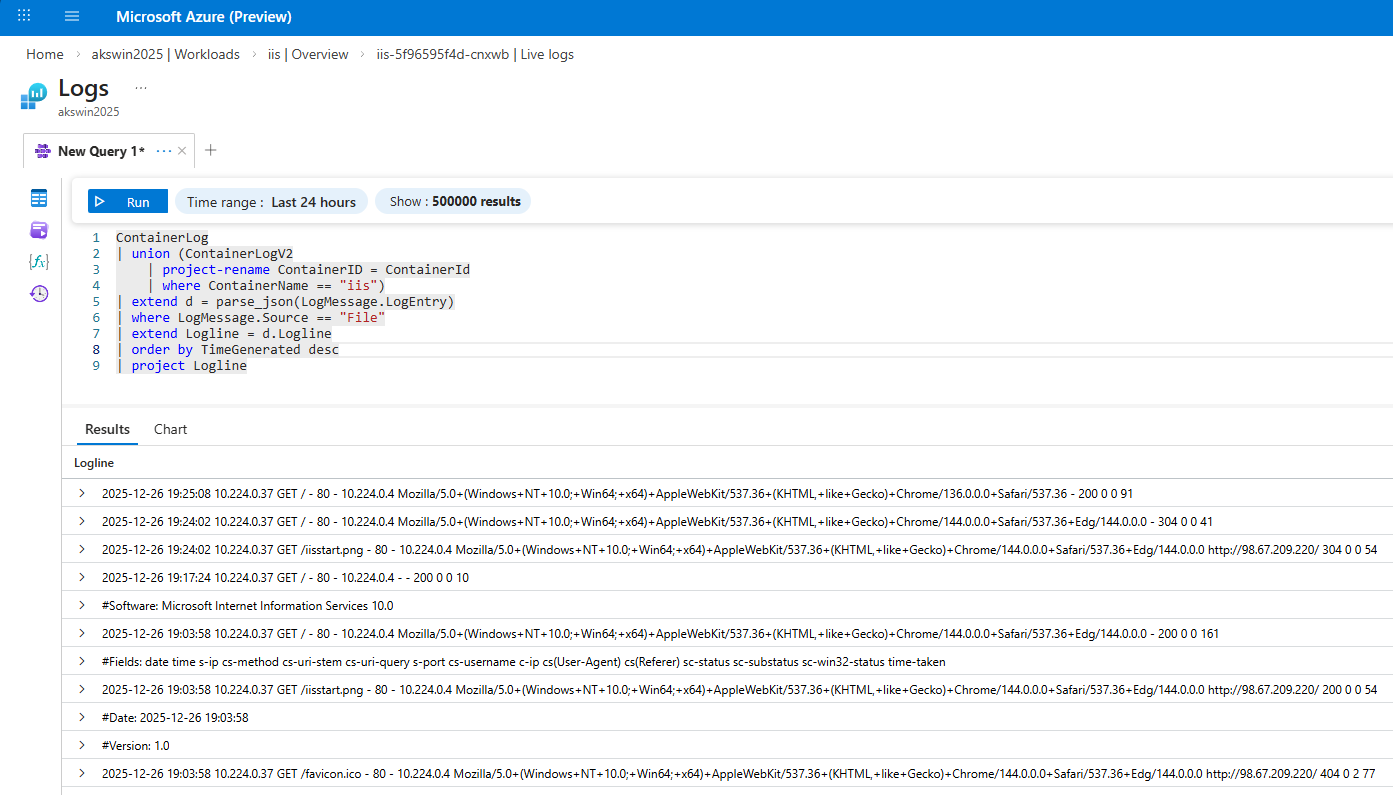This screenshot has height=795, width=1393.
Task: Open query history via the clock icon
Action: (x=38, y=293)
